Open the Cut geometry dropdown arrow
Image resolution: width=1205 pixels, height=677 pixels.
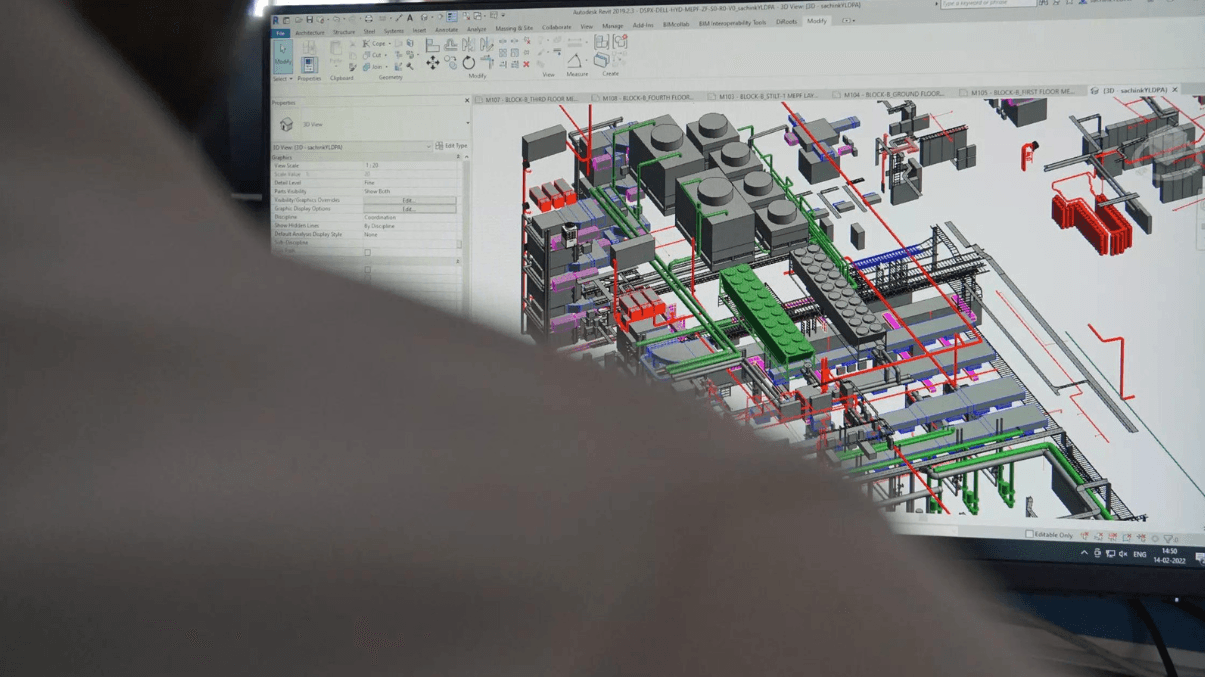(x=387, y=55)
